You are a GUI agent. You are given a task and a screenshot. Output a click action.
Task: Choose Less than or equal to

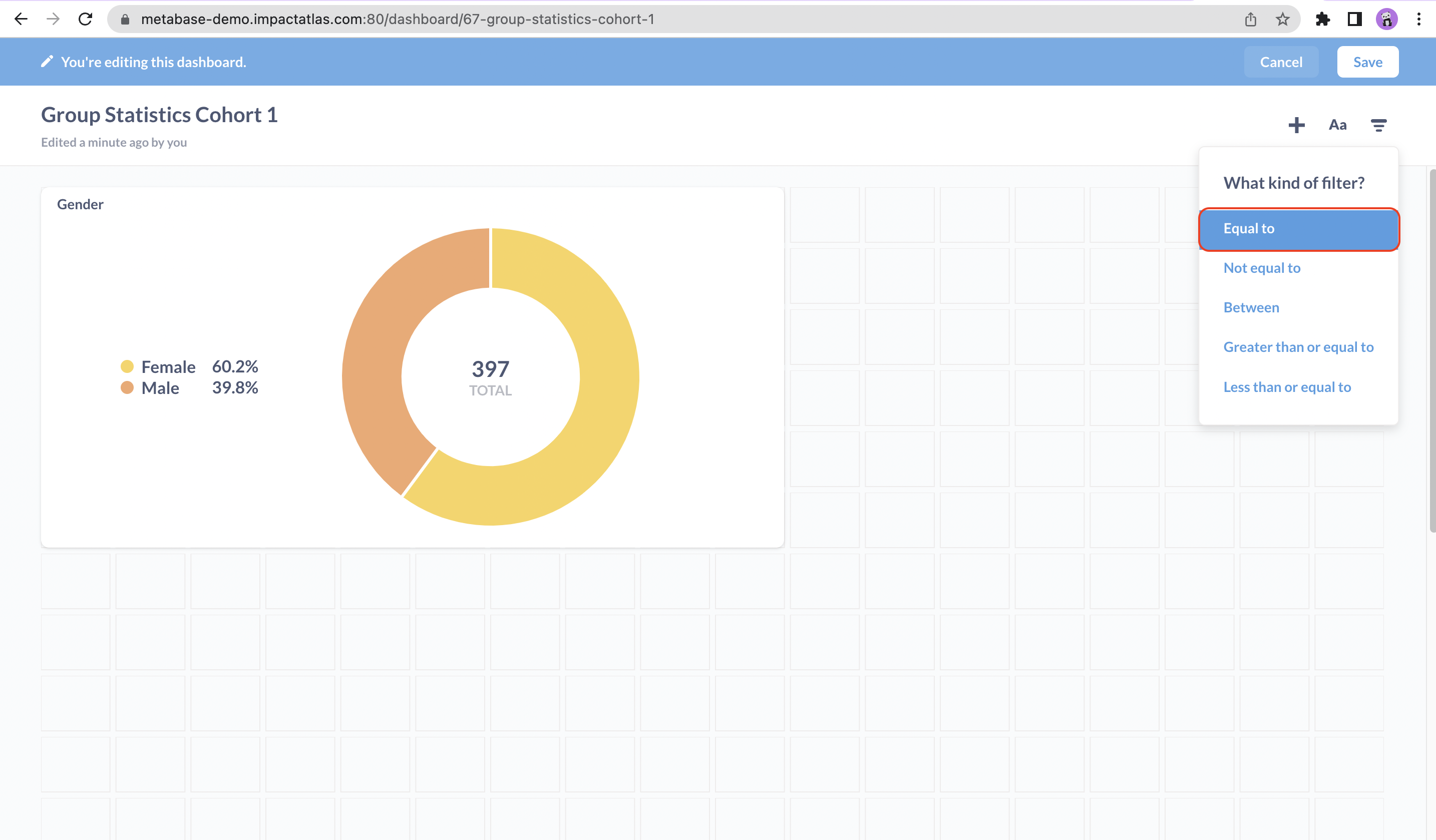pos(1287,387)
